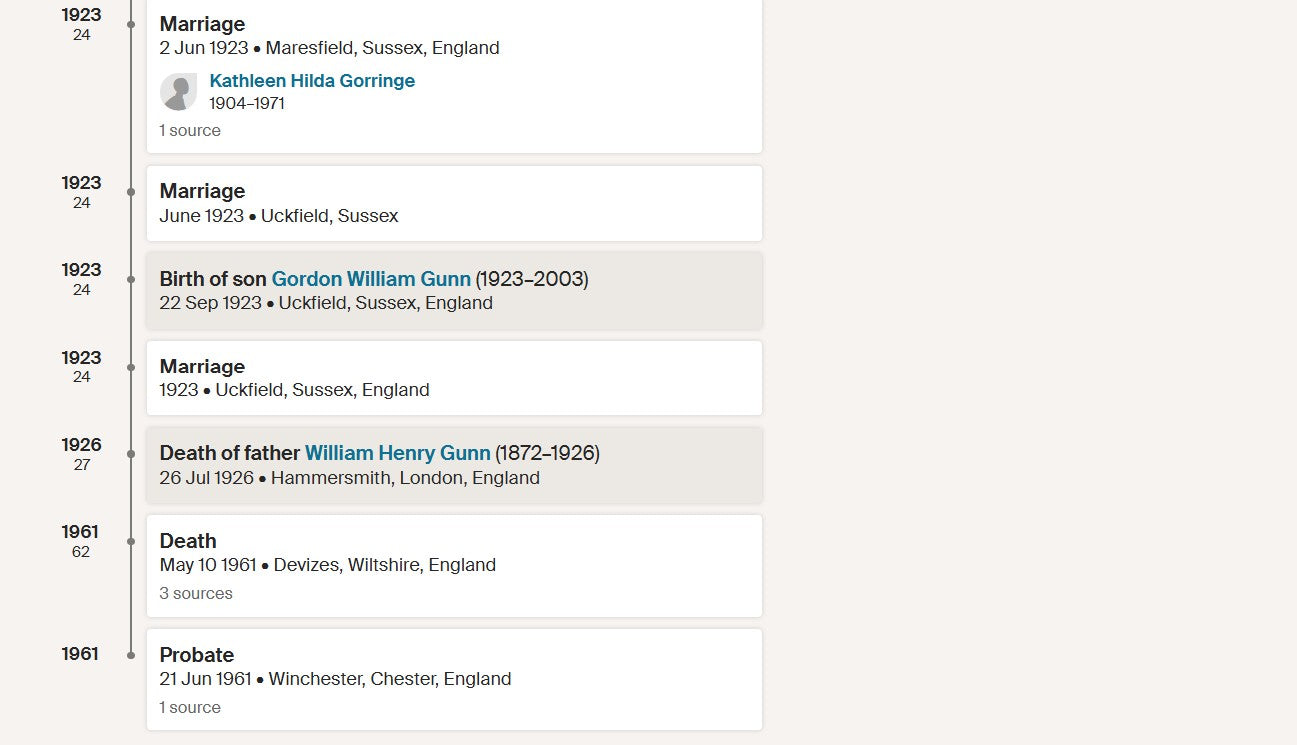The width and height of the screenshot is (1297, 745).
Task: Select the timeline dot beside the 1961 Death
Action: 131,541
